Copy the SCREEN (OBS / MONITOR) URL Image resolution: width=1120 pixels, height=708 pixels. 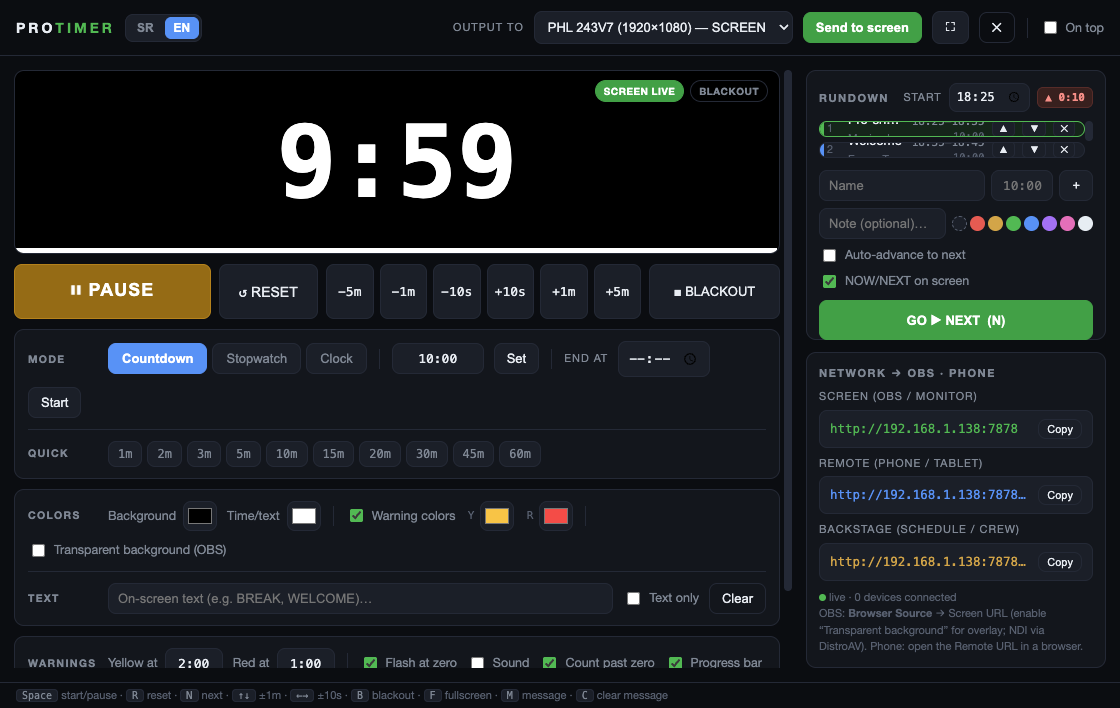click(x=1060, y=429)
